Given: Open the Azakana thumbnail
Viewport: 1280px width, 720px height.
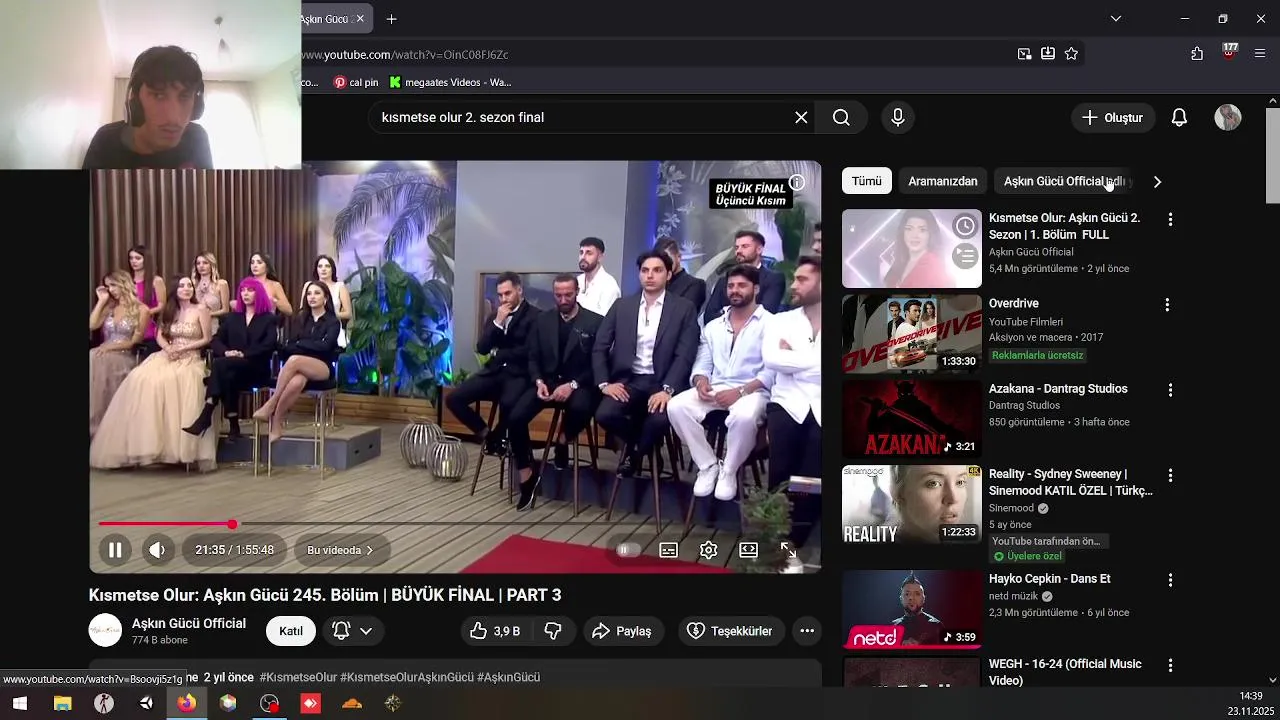Looking at the screenshot, I should pyautogui.click(x=912, y=419).
